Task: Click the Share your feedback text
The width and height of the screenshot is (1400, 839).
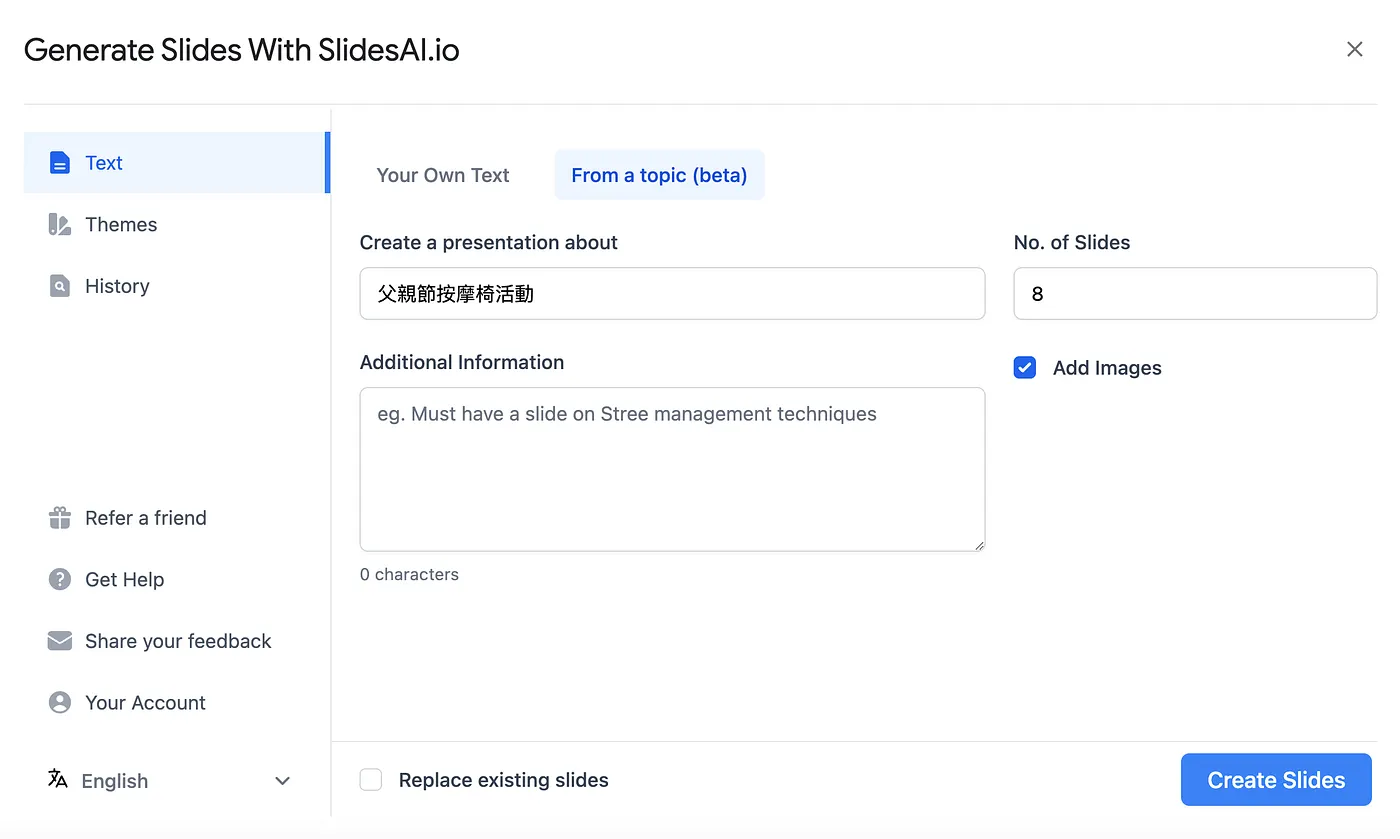Action: point(178,641)
